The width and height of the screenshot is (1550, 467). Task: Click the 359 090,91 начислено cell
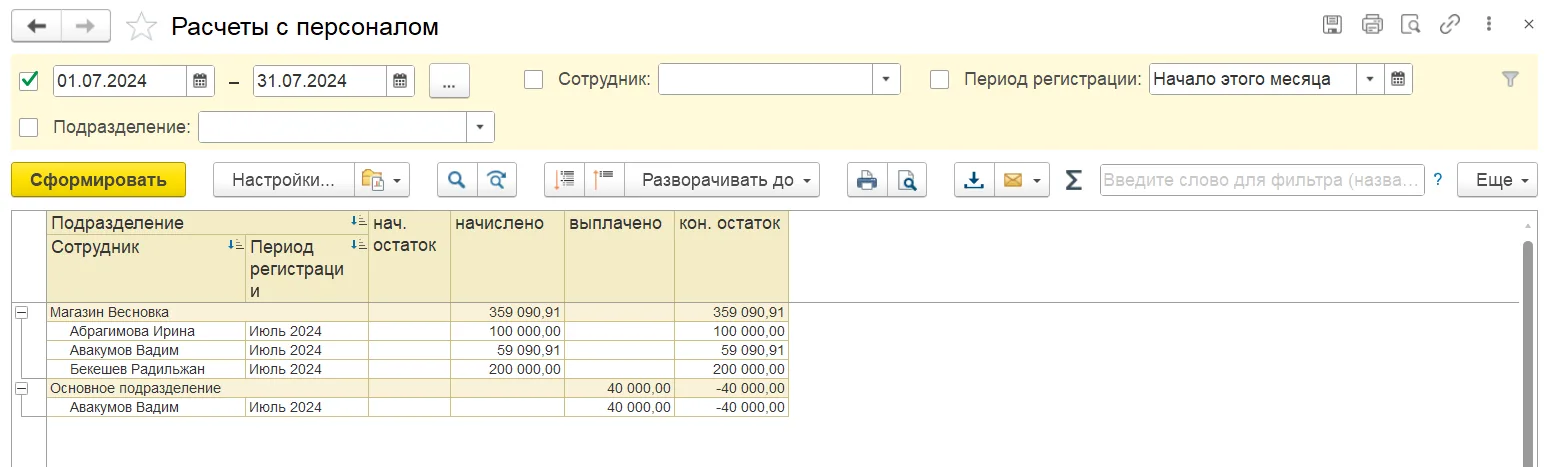pyautogui.click(x=508, y=312)
